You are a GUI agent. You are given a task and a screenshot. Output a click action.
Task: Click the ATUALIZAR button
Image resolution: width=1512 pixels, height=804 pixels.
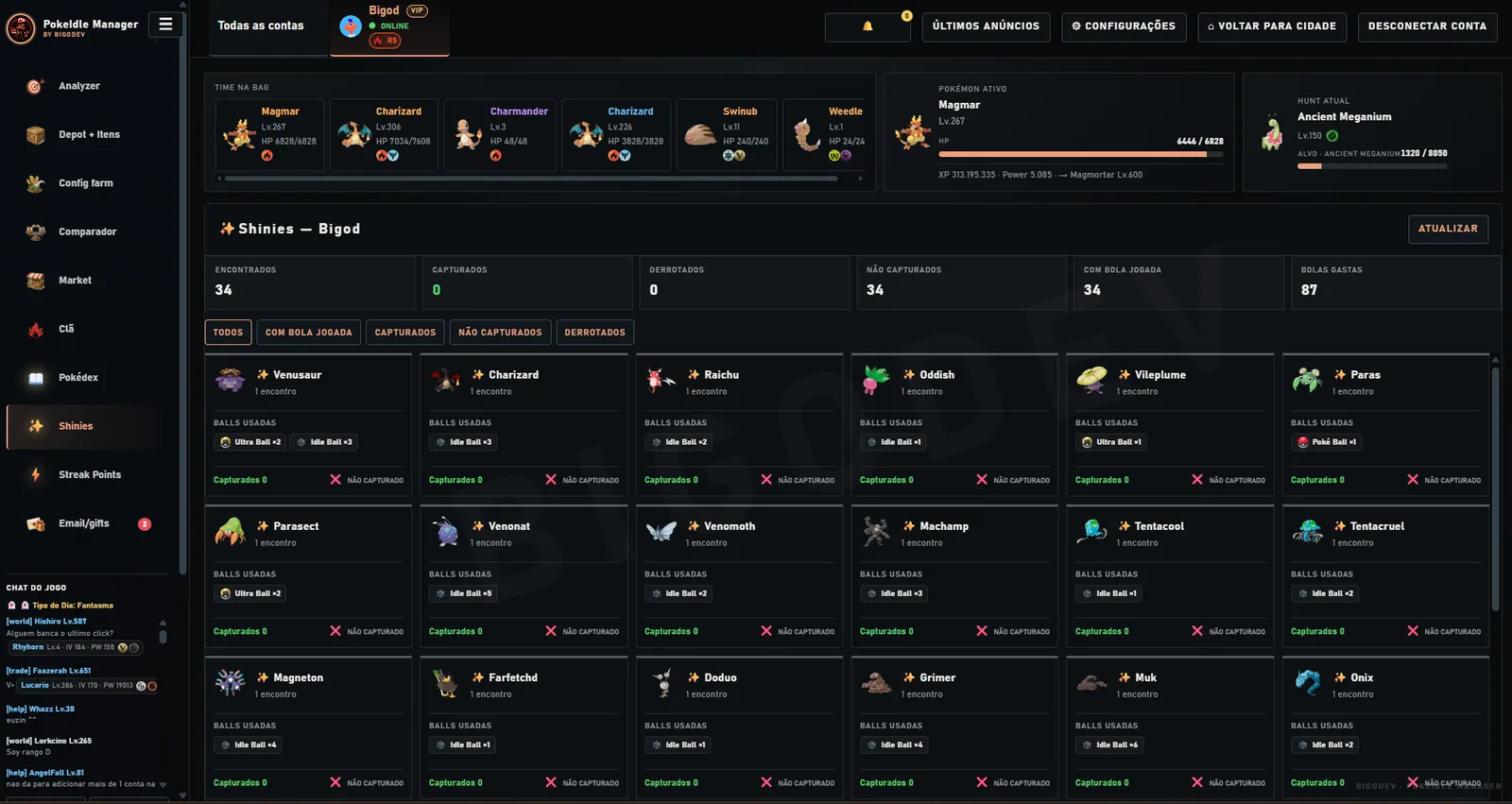pyautogui.click(x=1448, y=229)
